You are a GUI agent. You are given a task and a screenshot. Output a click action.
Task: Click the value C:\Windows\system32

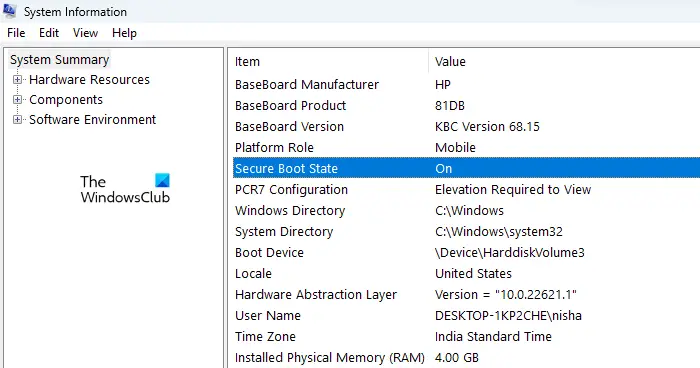coord(499,232)
